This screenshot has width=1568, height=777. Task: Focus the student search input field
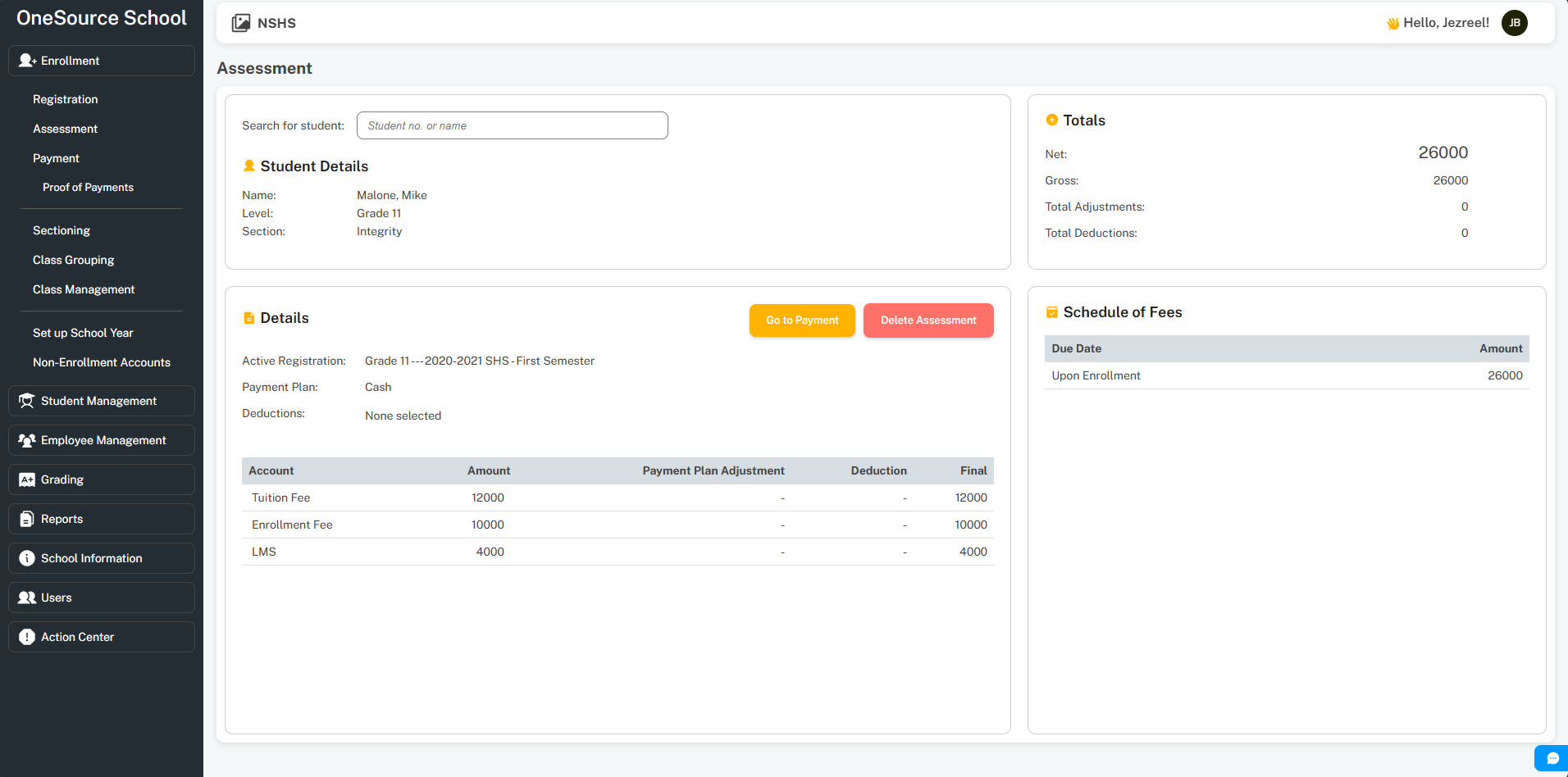513,125
